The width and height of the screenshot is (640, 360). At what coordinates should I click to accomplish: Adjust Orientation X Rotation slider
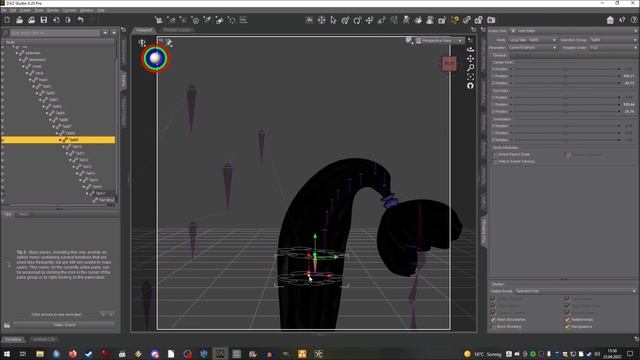tap(566, 126)
